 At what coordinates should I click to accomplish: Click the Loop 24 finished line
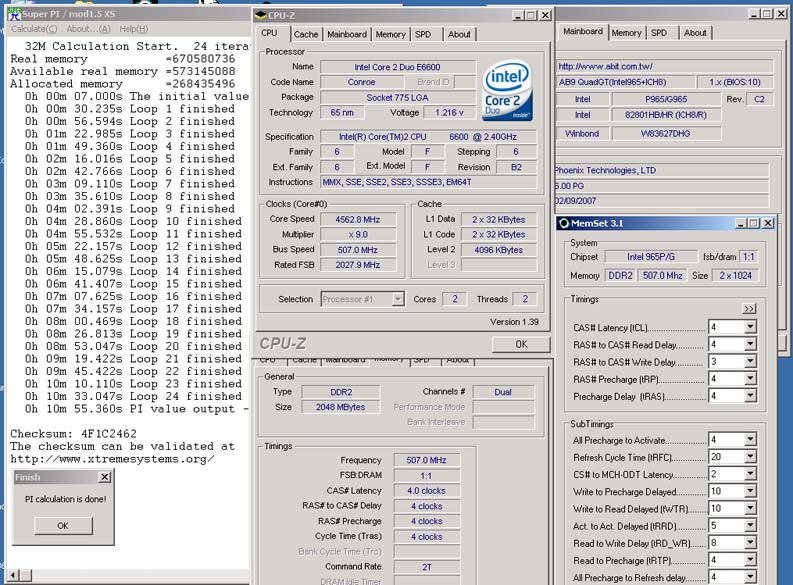(134, 396)
